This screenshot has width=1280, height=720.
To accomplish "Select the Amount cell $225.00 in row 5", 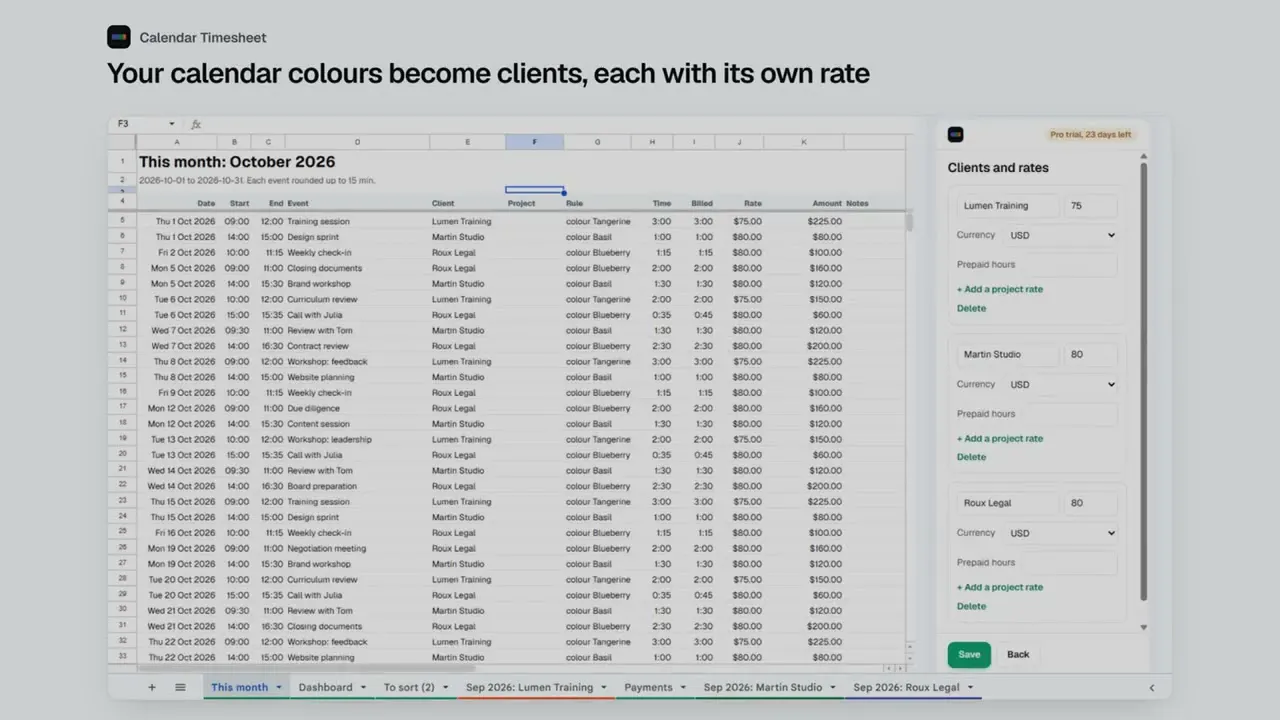I will [805, 221].
